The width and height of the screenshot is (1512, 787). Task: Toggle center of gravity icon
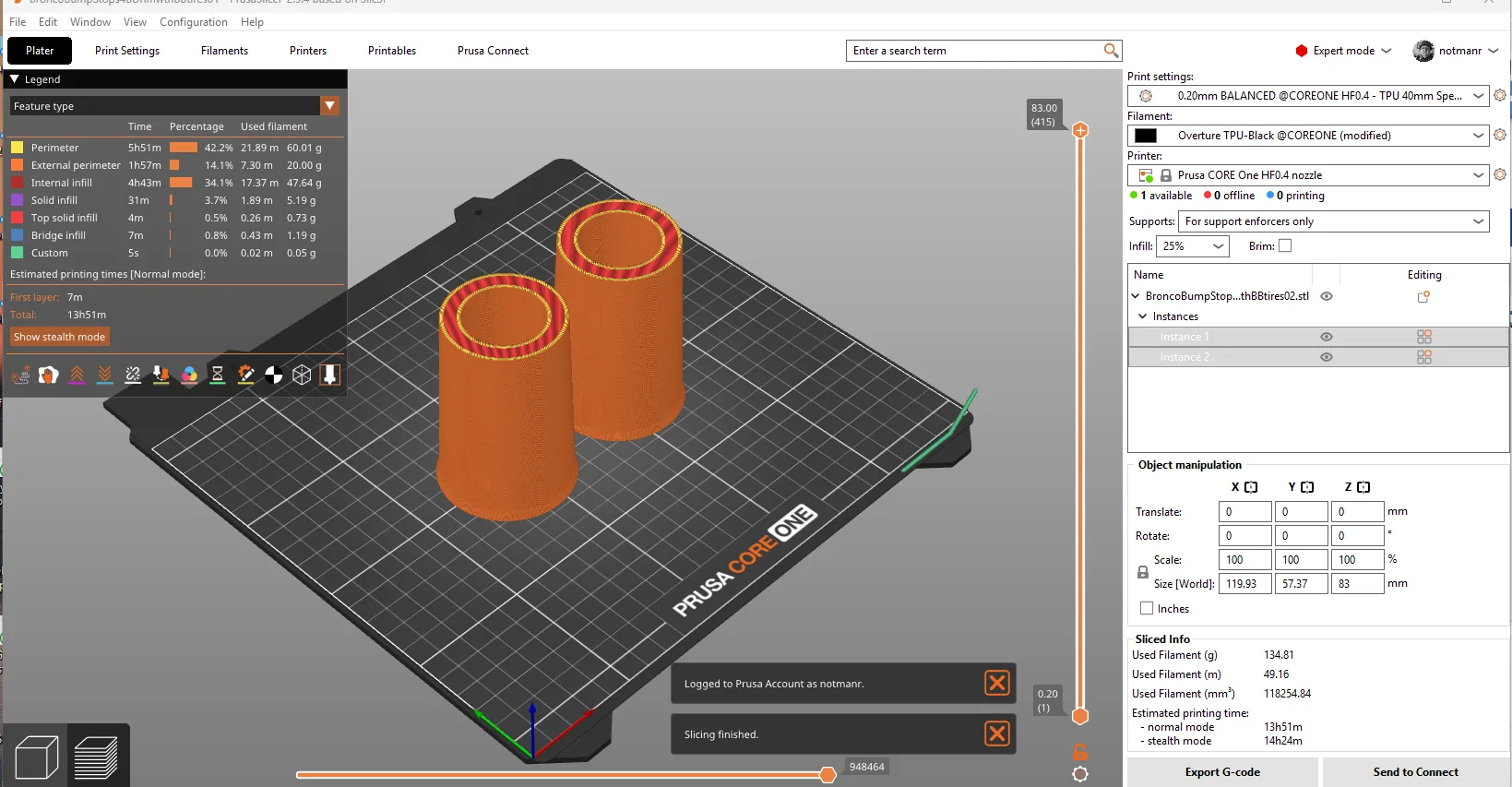click(274, 374)
